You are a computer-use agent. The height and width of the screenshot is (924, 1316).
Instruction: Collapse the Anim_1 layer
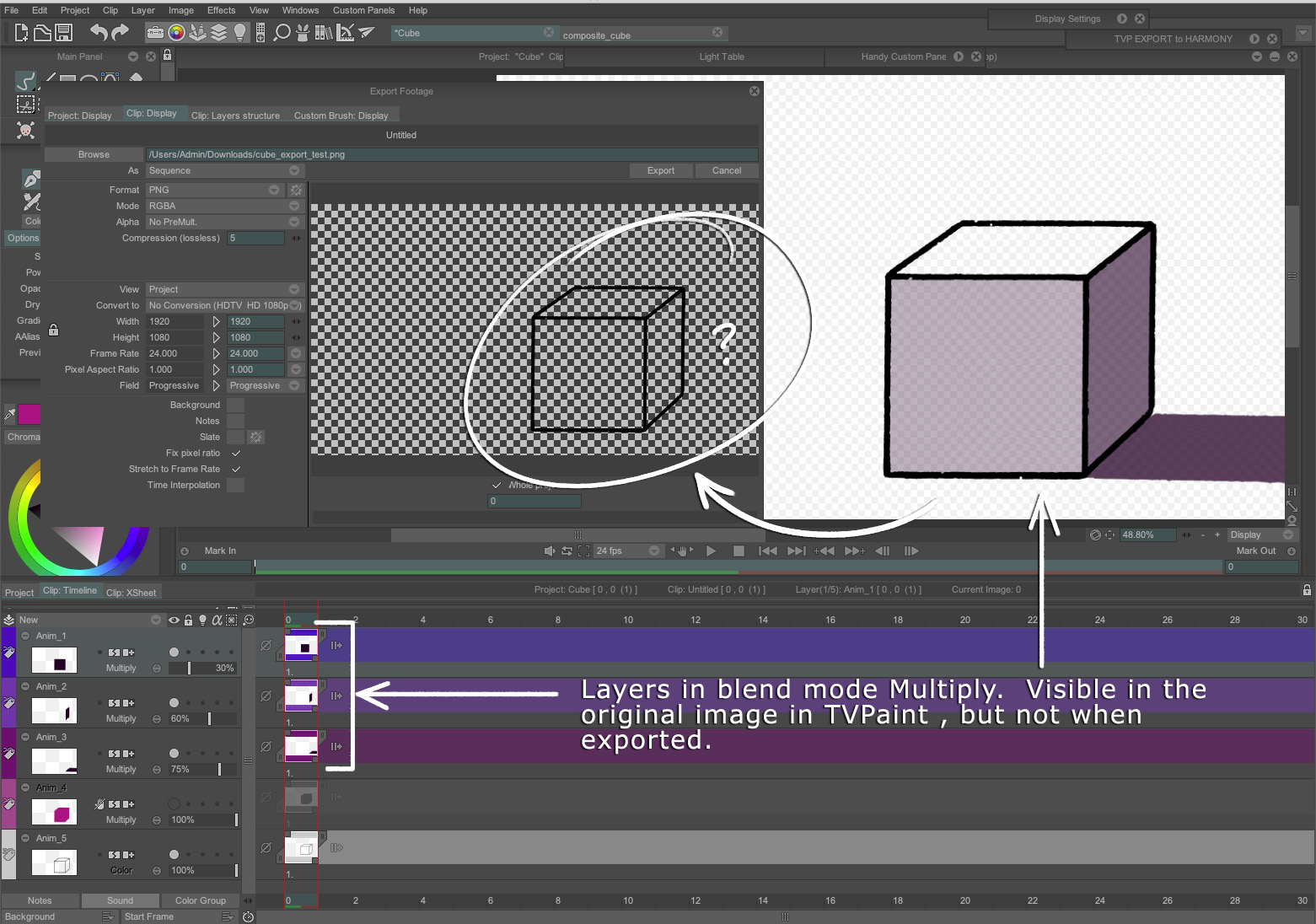25,637
